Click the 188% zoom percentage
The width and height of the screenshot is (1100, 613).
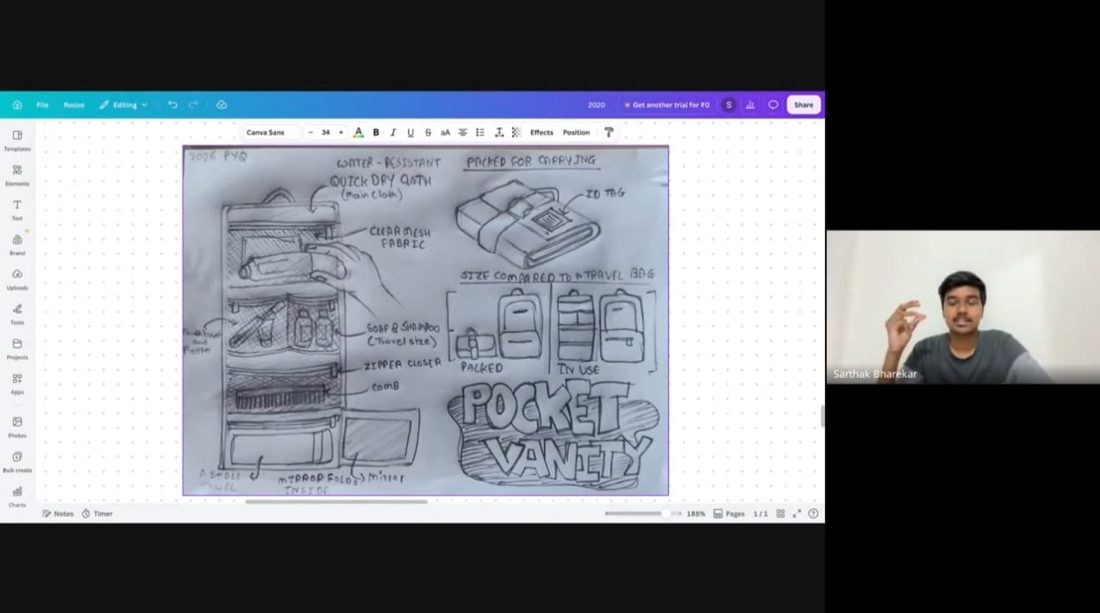696,513
